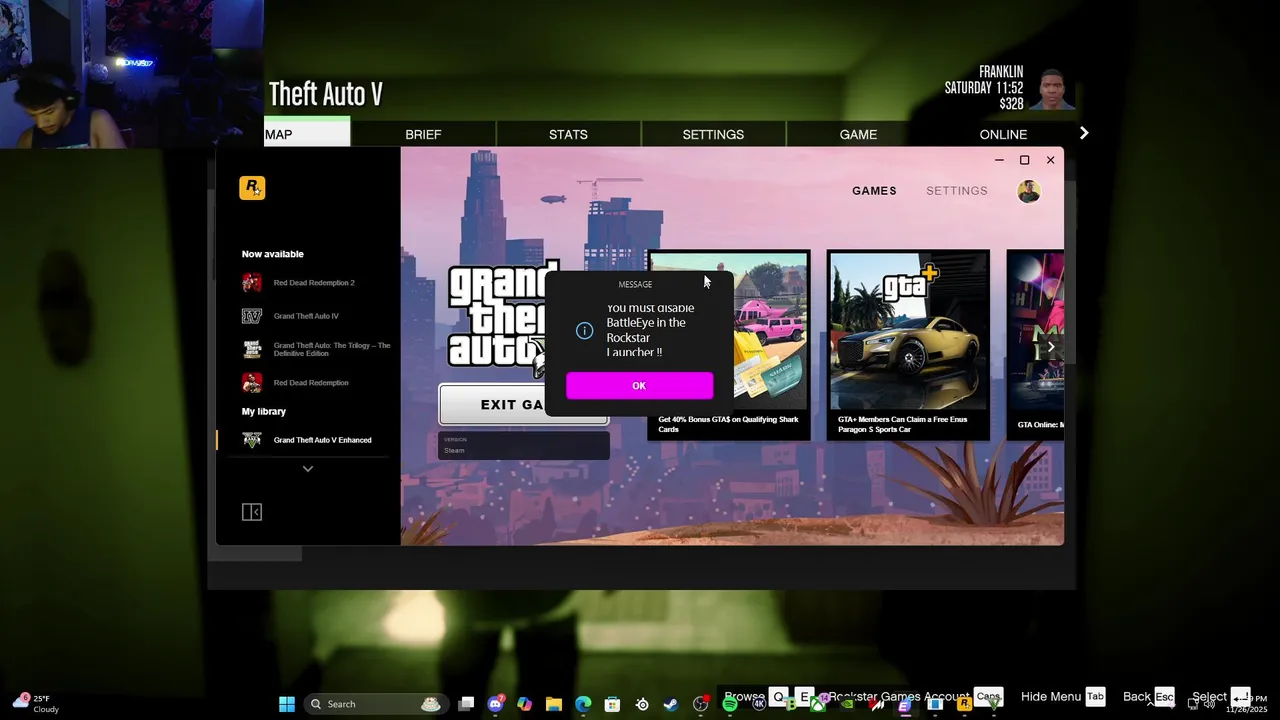
Task: Open Microsoft Edge from the taskbar
Action: [x=583, y=704]
